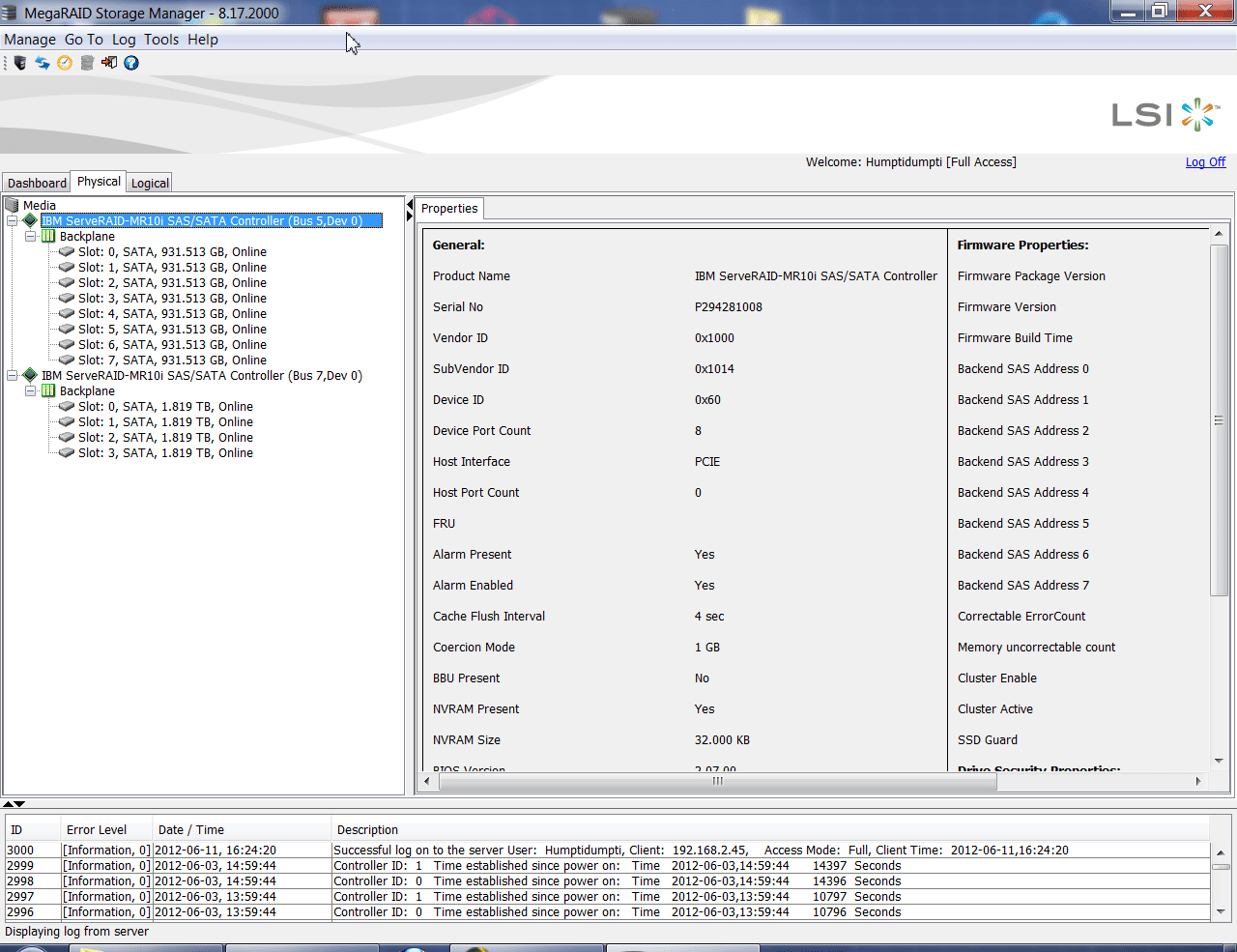Select log entry with ID 3000

[607, 851]
